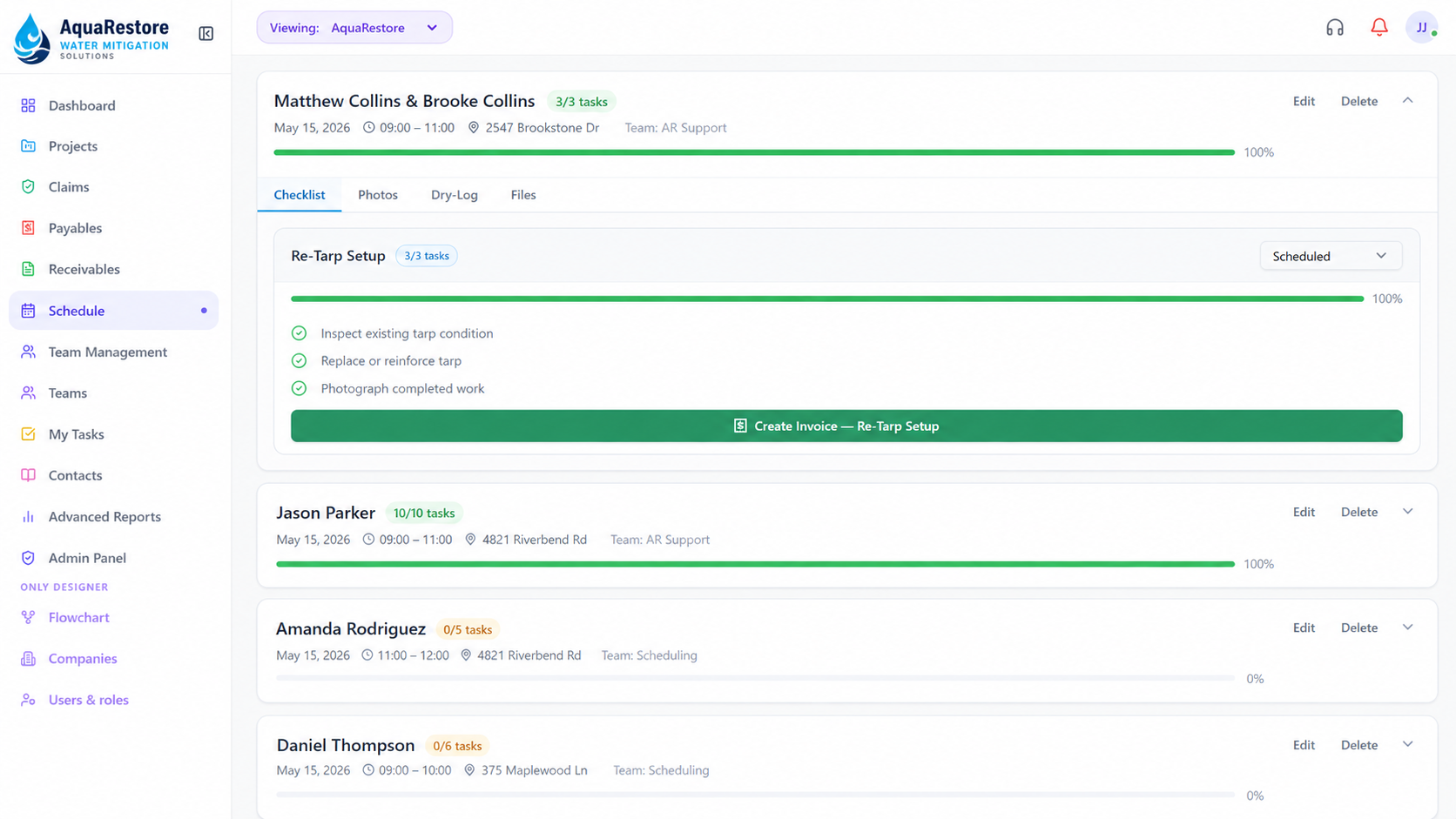The width and height of the screenshot is (1456, 819).
Task: Open the Scheduled status dropdown
Action: [1330, 256]
